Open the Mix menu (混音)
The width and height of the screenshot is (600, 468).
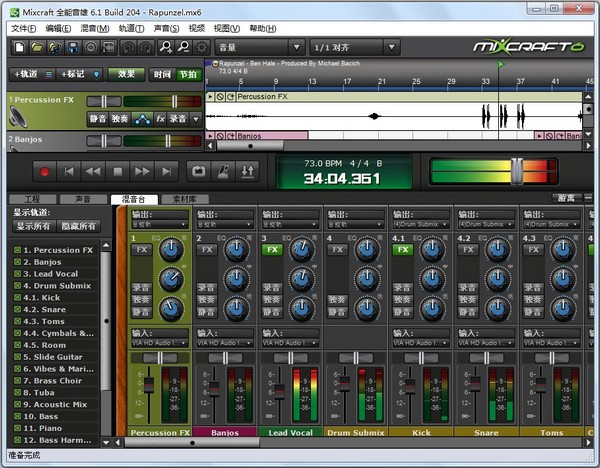(95, 28)
